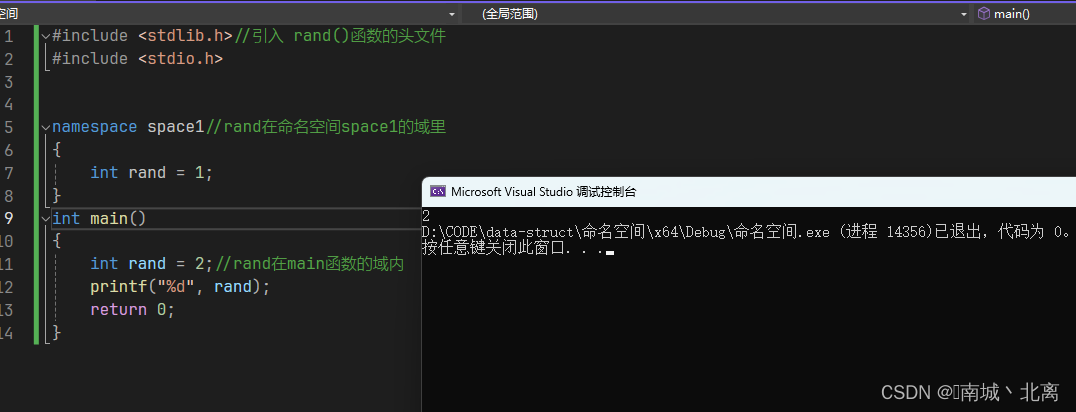The height and width of the screenshot is (412, 1076).
Task: Click the debug console window icon
Action: 438,192
